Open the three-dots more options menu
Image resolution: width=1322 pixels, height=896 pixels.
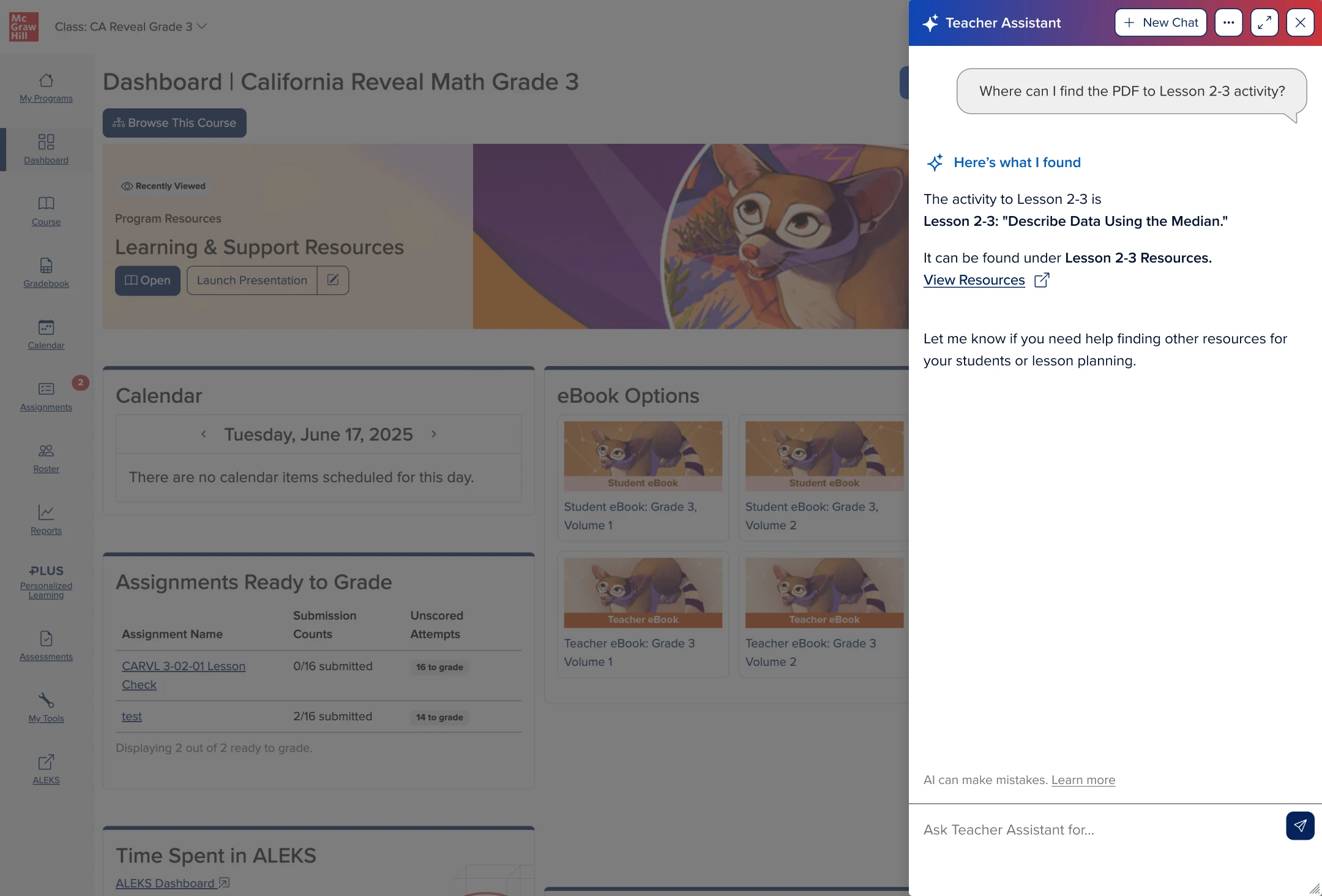pyautogui.click(x=1228, y=23)
